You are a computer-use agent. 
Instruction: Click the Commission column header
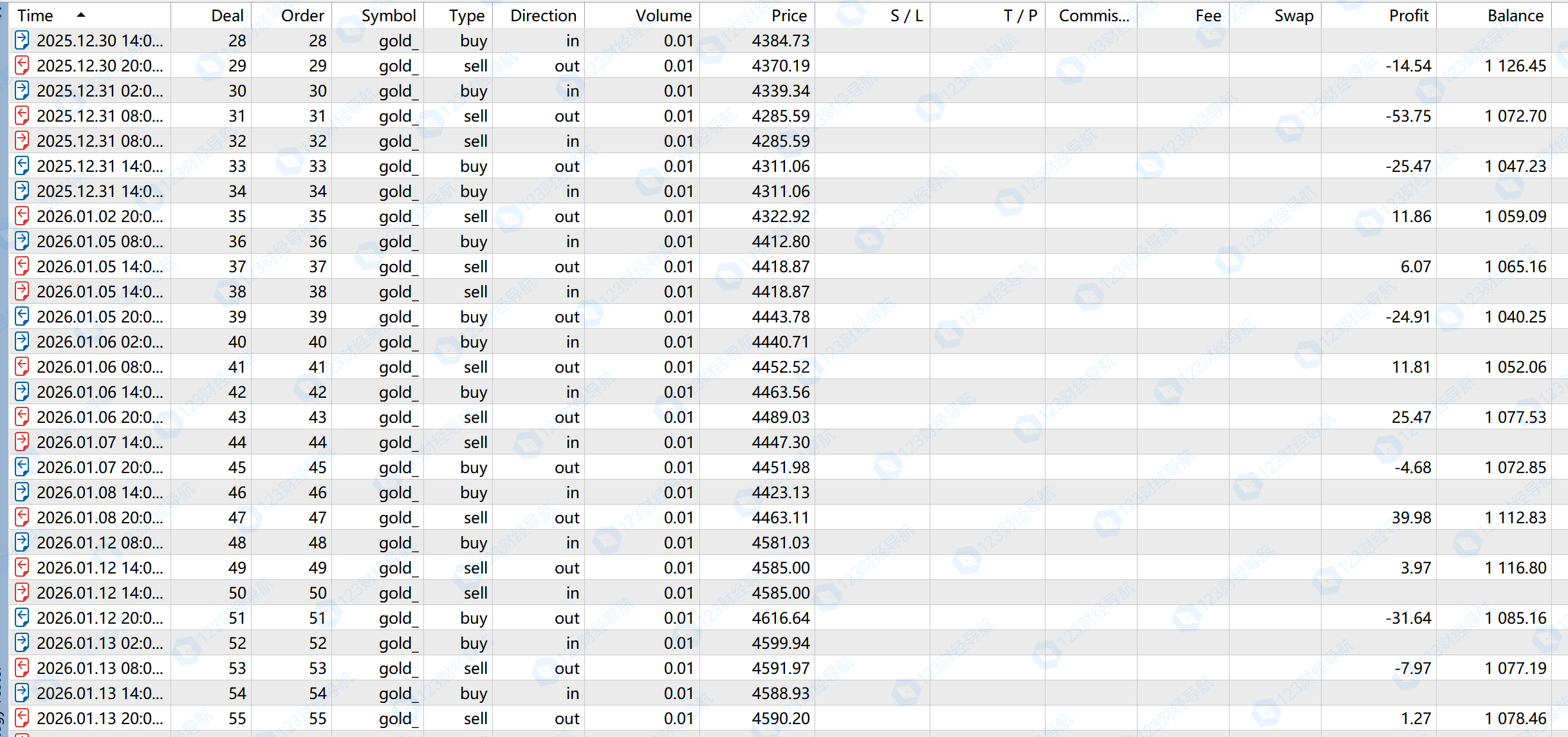coord(1093,15)
